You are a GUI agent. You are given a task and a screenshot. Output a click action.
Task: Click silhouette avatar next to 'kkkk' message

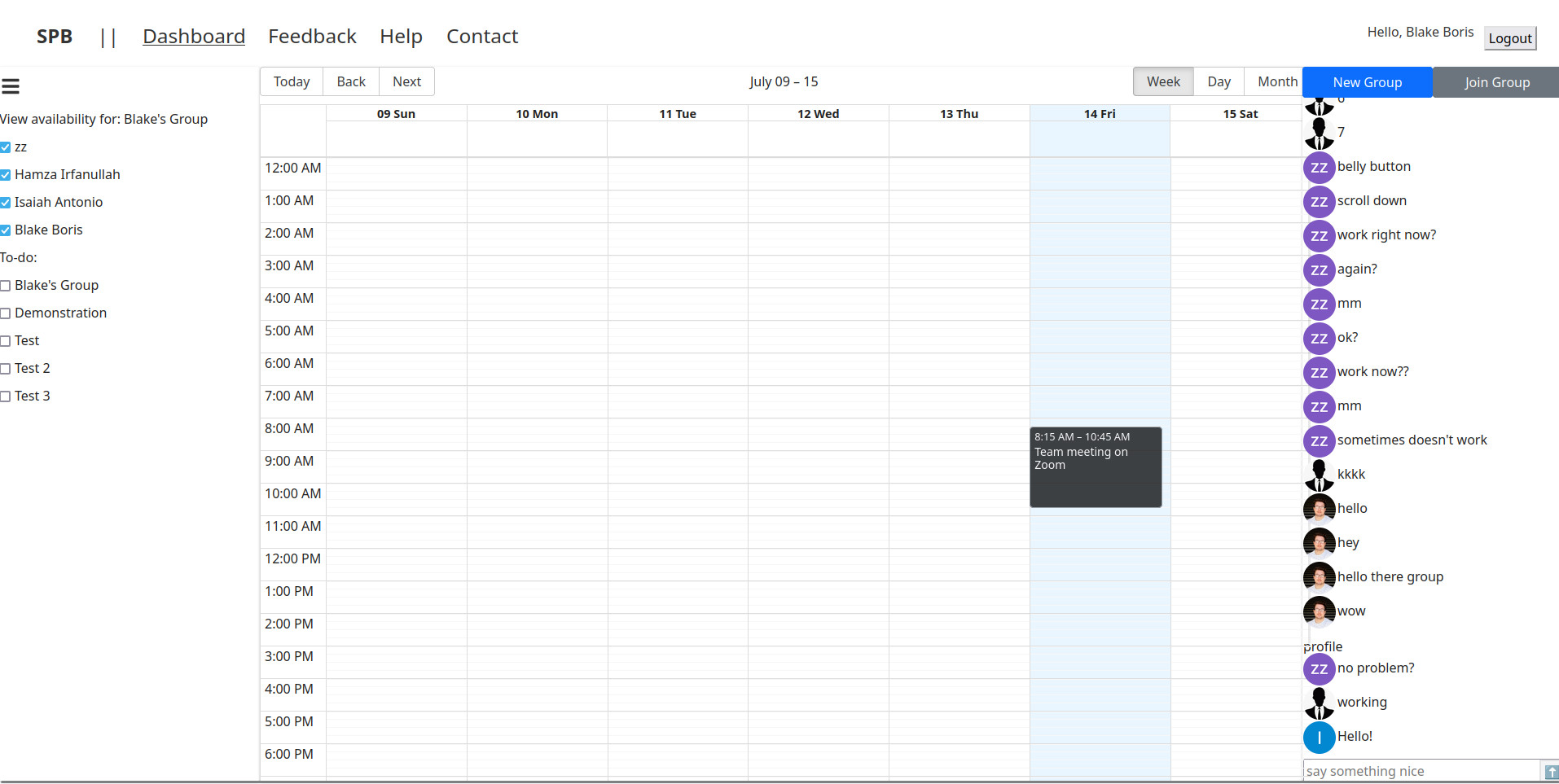(x=1319, y=475)
